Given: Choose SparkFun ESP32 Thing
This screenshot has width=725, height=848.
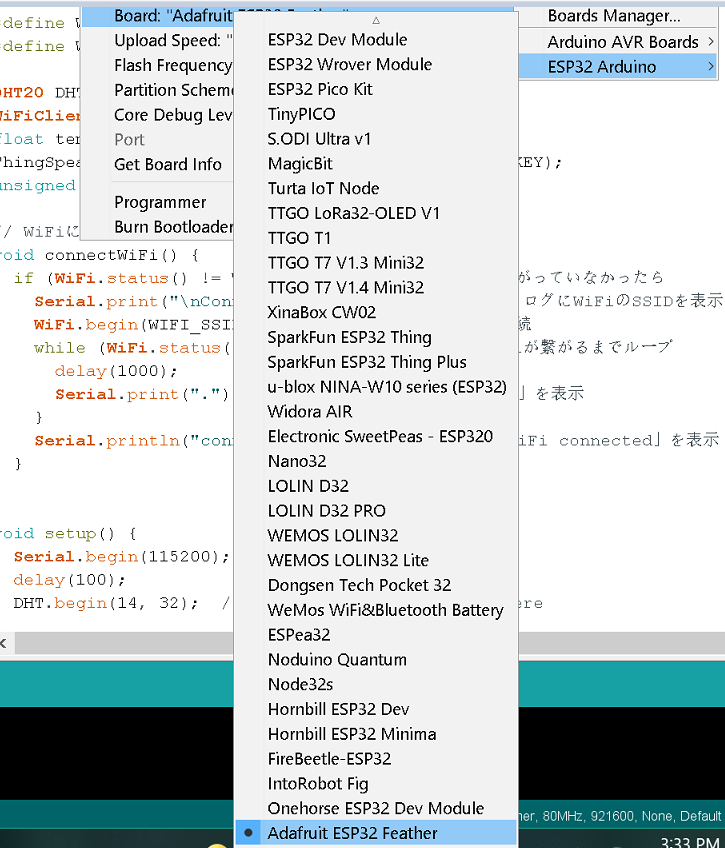Looking at the screenshot, I should 376,337.
